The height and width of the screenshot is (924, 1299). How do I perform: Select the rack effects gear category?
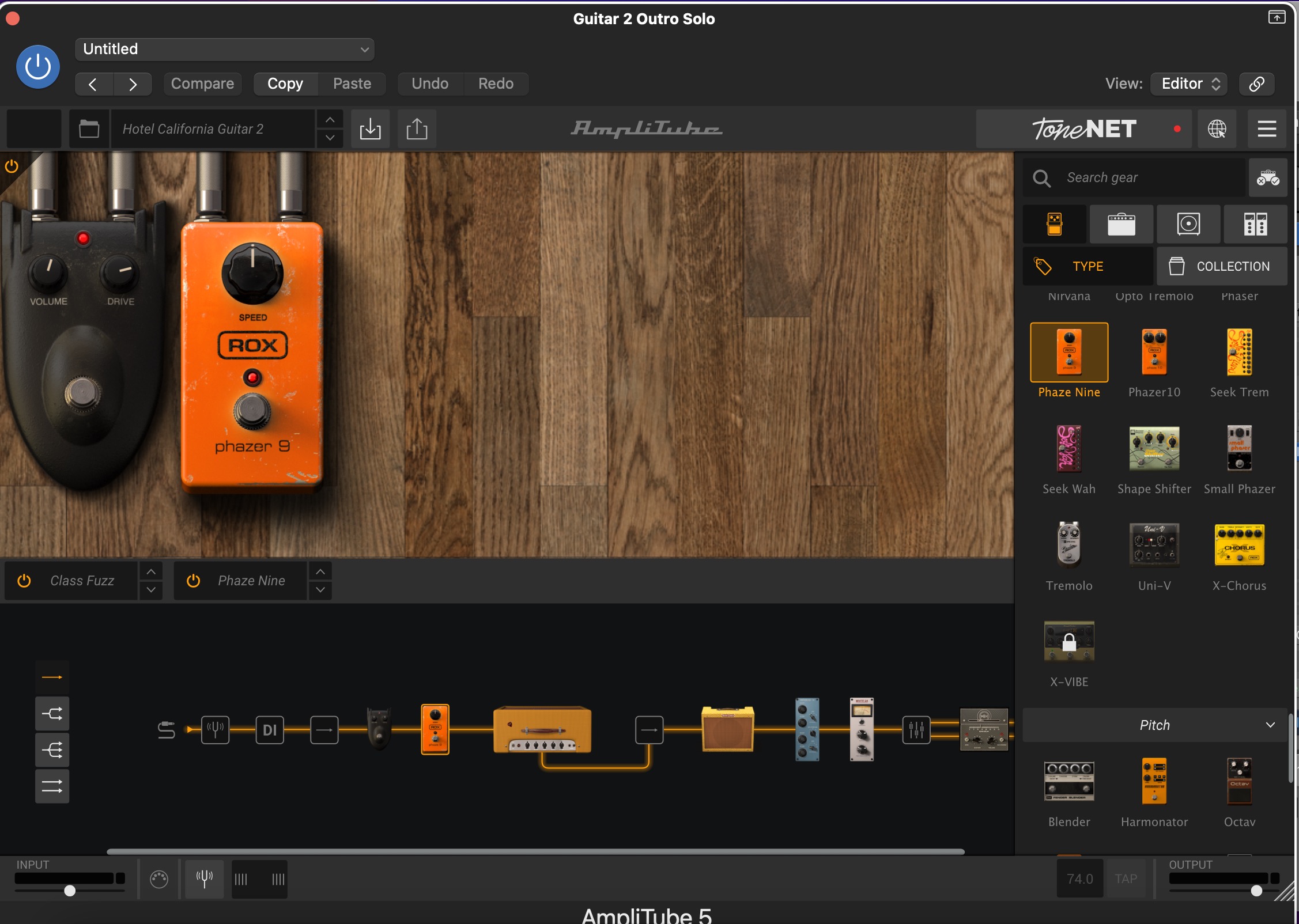[1255, 224]
